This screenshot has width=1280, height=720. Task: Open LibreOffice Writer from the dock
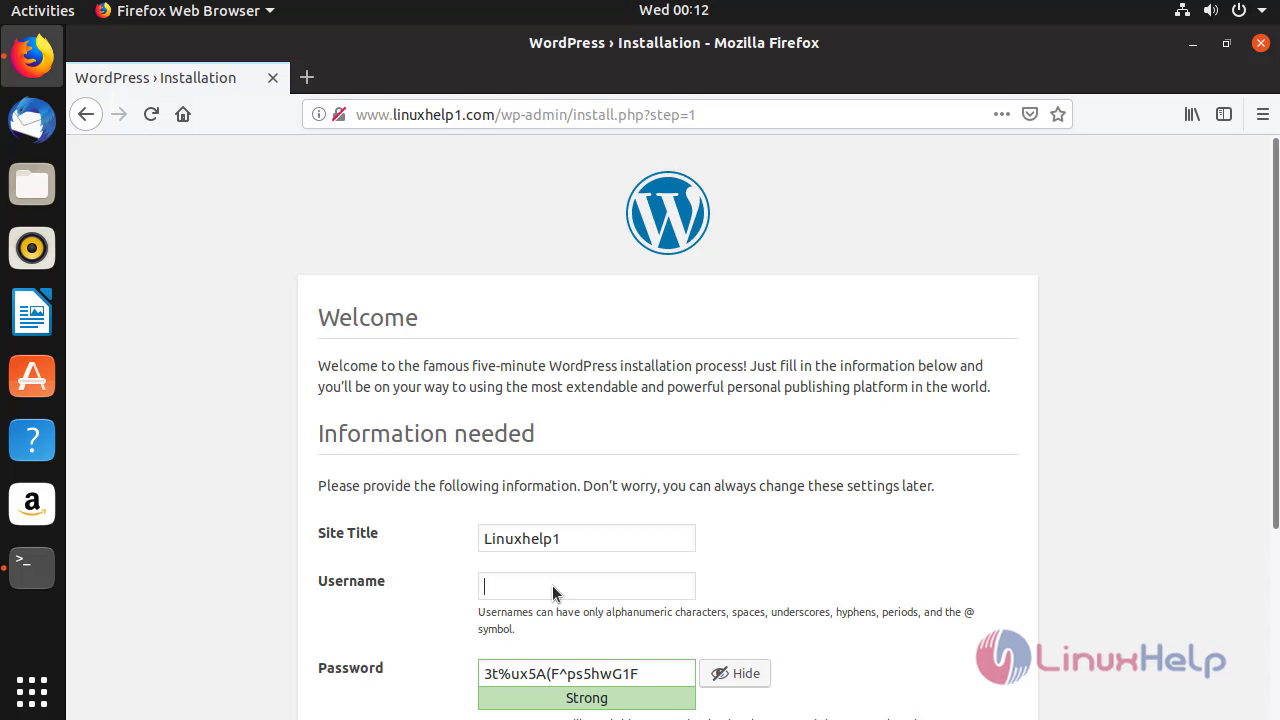coord(32,312)
